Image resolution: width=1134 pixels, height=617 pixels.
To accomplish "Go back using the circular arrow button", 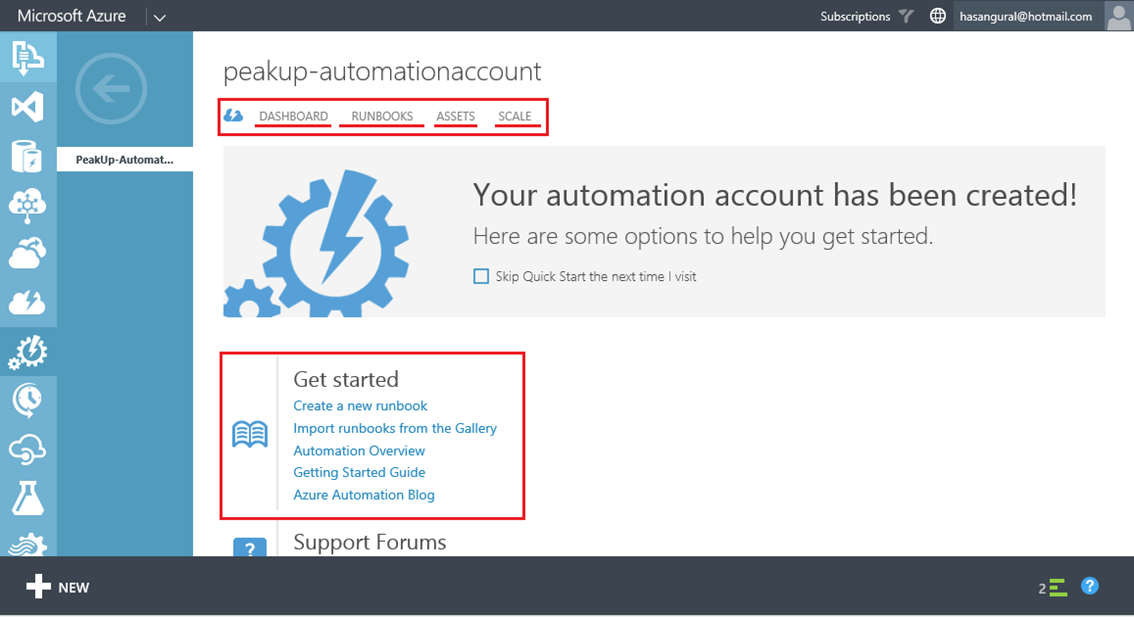I will coord(111,89).
